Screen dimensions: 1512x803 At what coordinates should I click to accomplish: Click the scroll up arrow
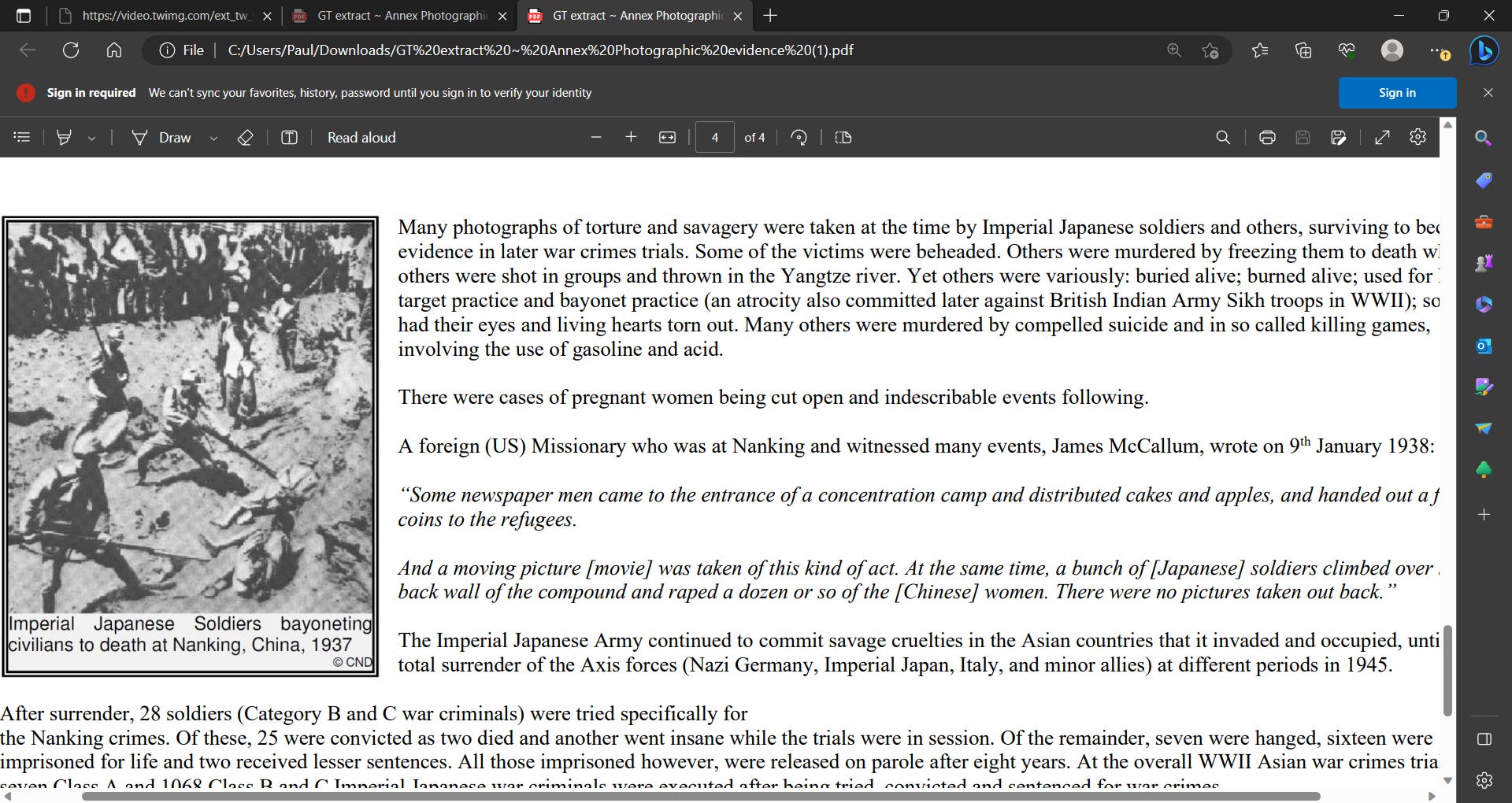(x=1447, y=125)
